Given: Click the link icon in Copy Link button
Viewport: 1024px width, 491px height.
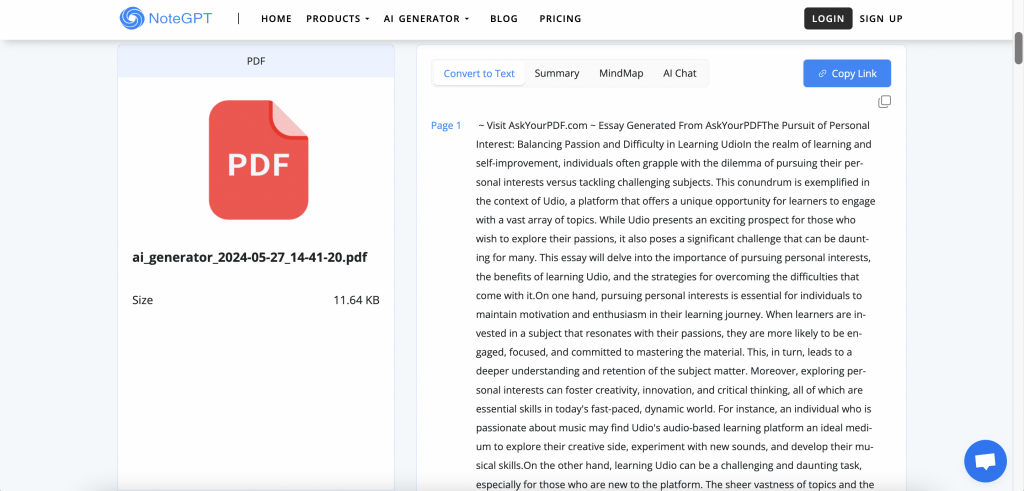Looking at the screenshot, I should (x=823, y=74).
